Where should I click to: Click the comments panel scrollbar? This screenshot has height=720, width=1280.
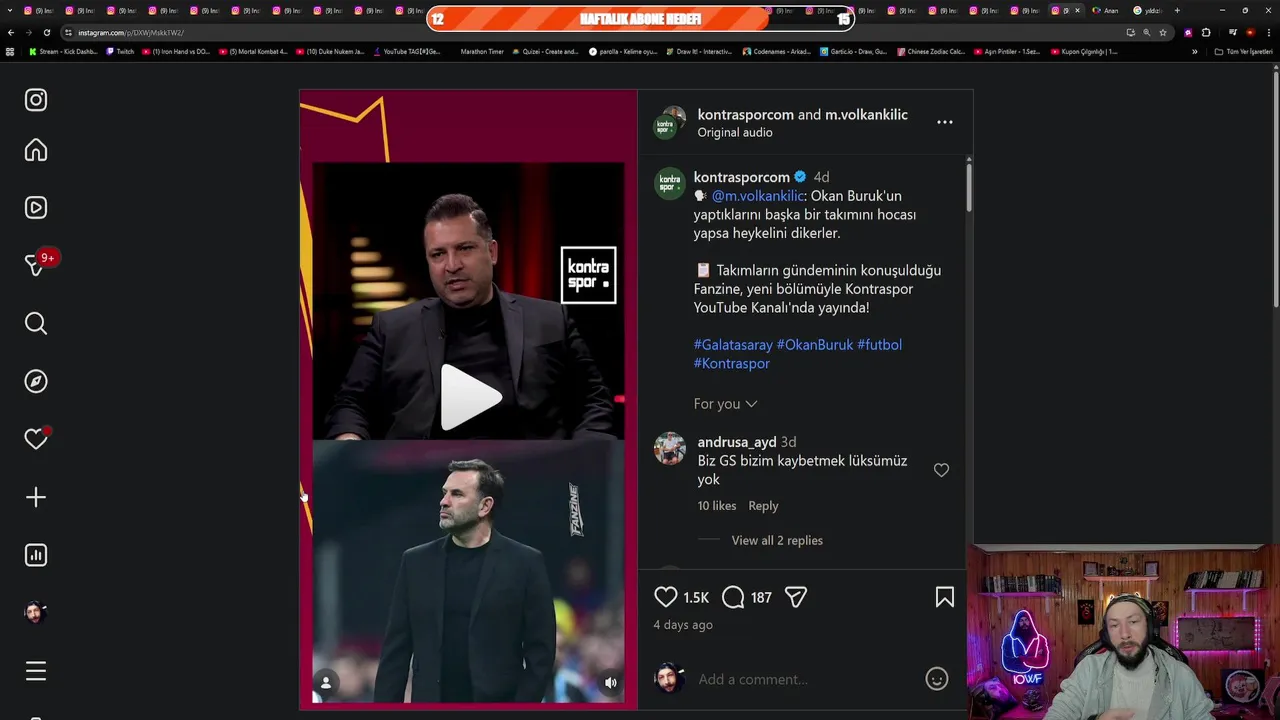[x=969, y=186]
